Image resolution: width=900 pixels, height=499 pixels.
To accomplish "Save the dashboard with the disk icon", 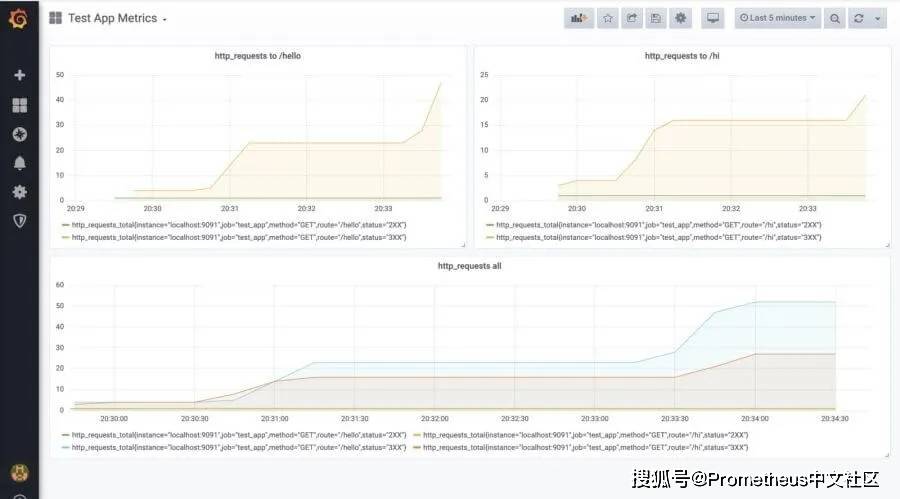I will pyautogui.click(x=656, y=18).
